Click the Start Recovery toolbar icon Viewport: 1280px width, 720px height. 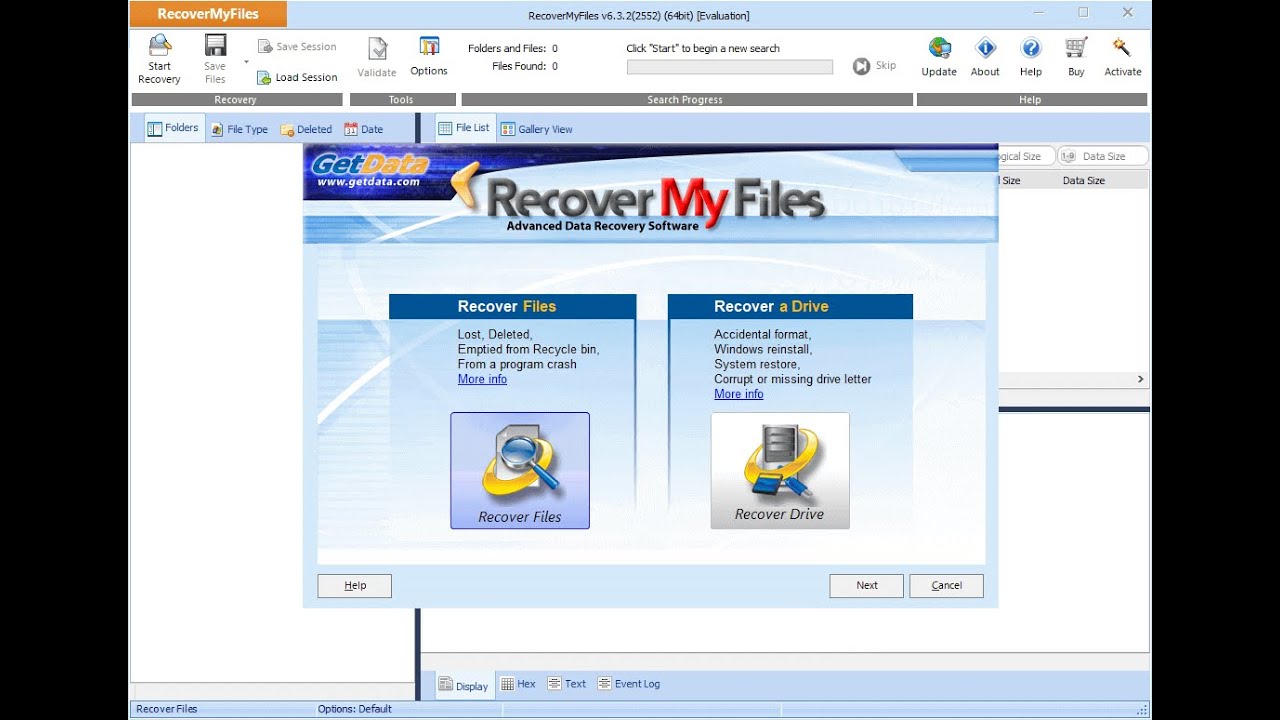(160, 60)
